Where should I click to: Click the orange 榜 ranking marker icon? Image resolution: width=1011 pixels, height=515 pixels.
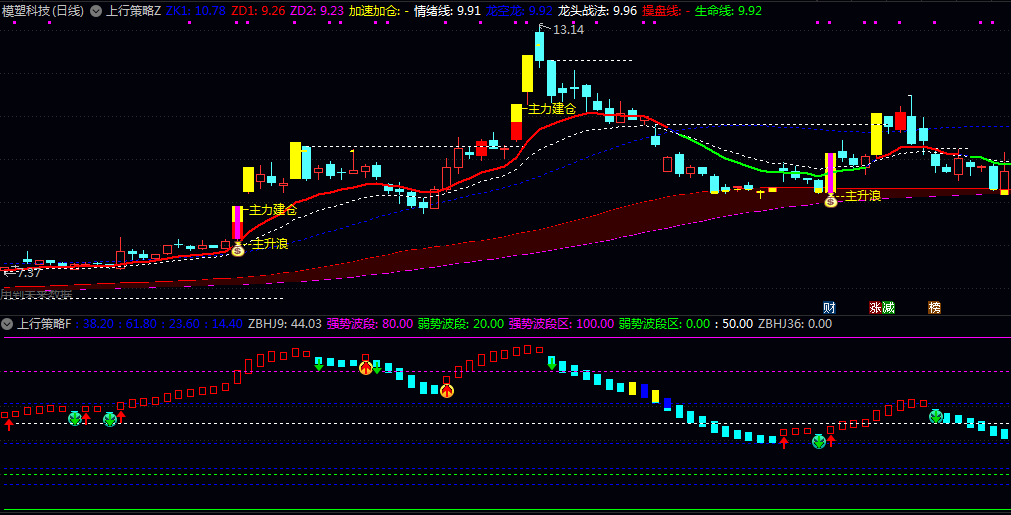point(934,307)
